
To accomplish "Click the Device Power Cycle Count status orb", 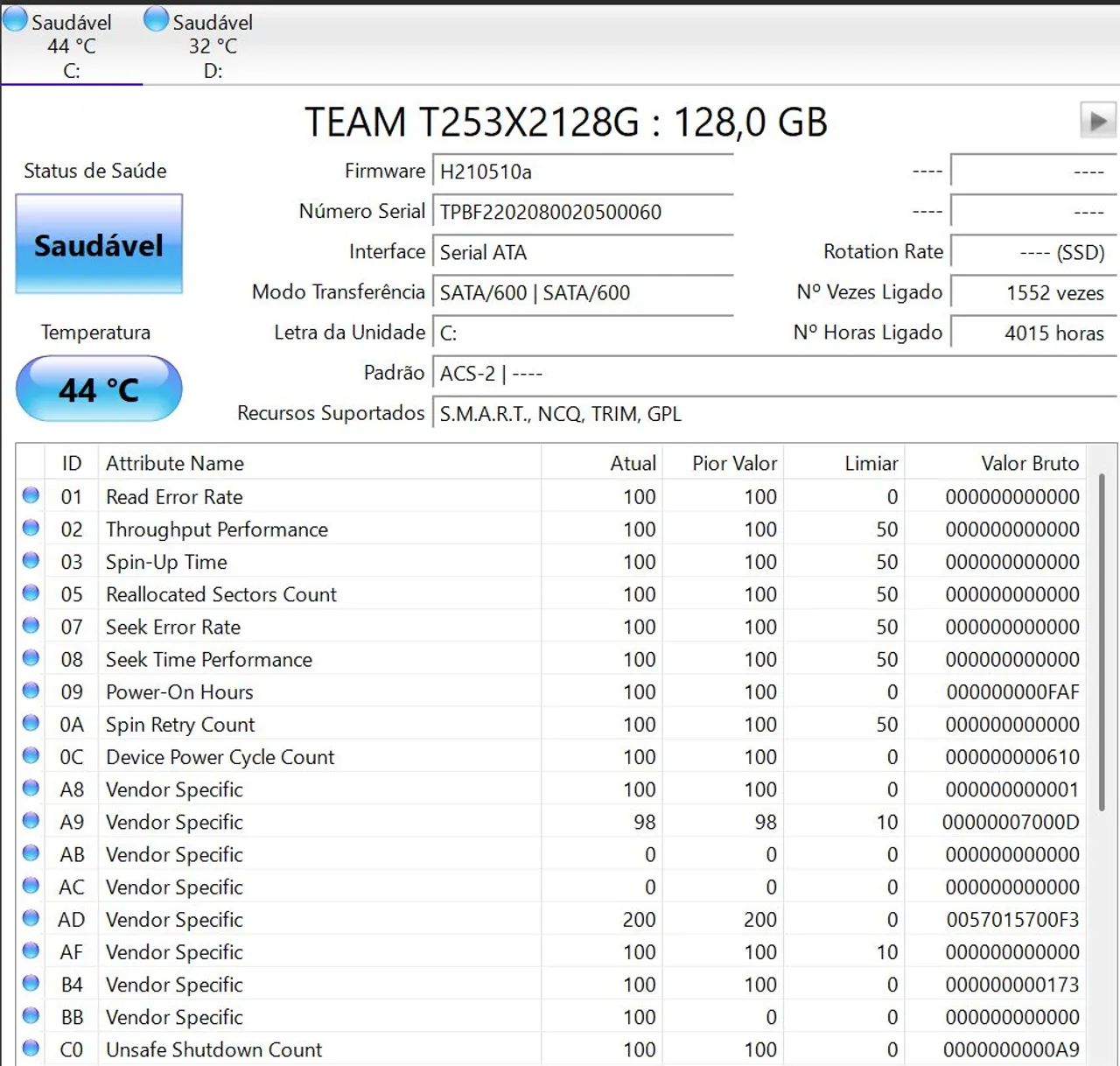I will click(31, 754).
